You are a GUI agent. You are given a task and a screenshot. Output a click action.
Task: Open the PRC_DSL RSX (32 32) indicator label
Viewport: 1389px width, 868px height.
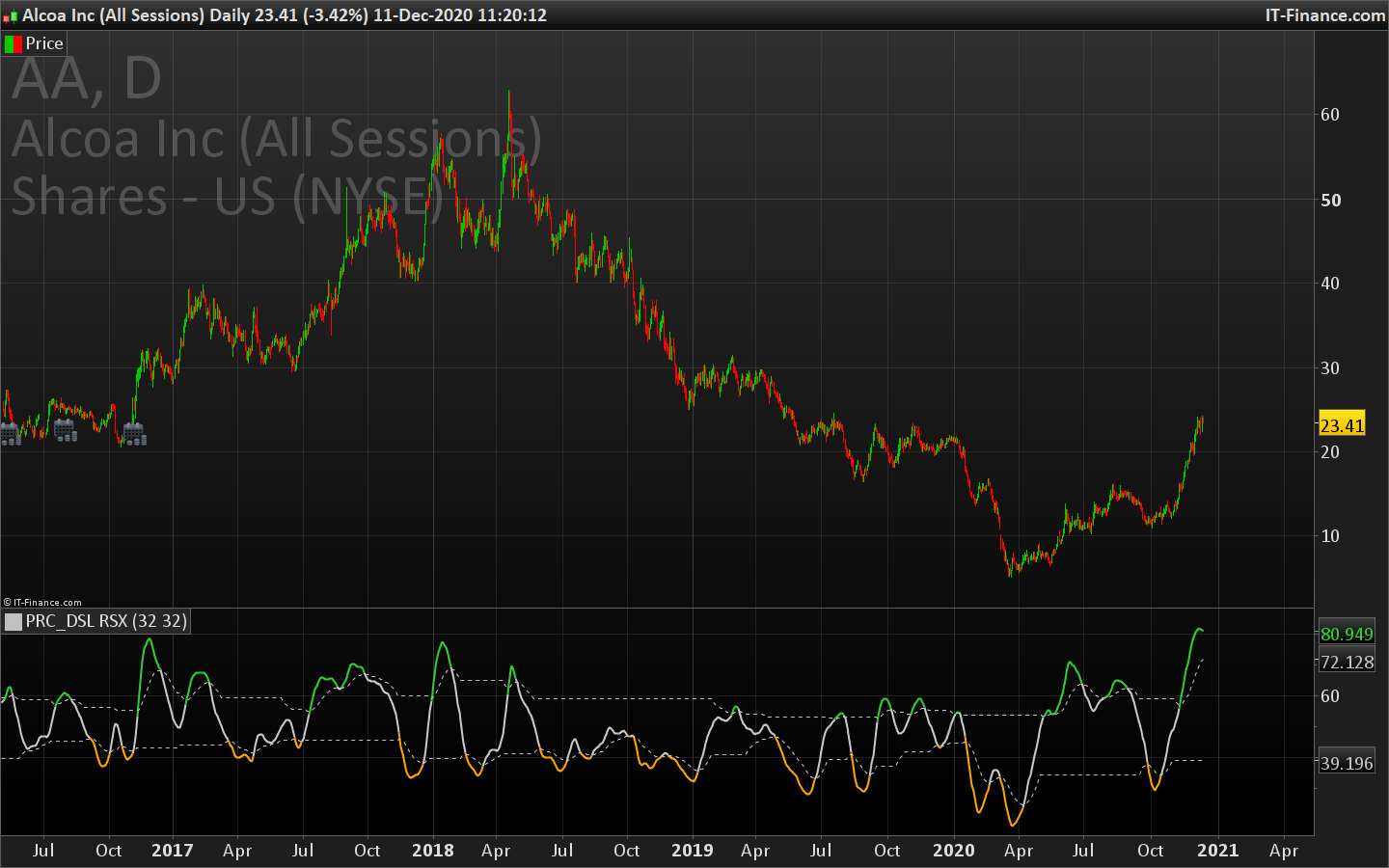tap(106, 621)
